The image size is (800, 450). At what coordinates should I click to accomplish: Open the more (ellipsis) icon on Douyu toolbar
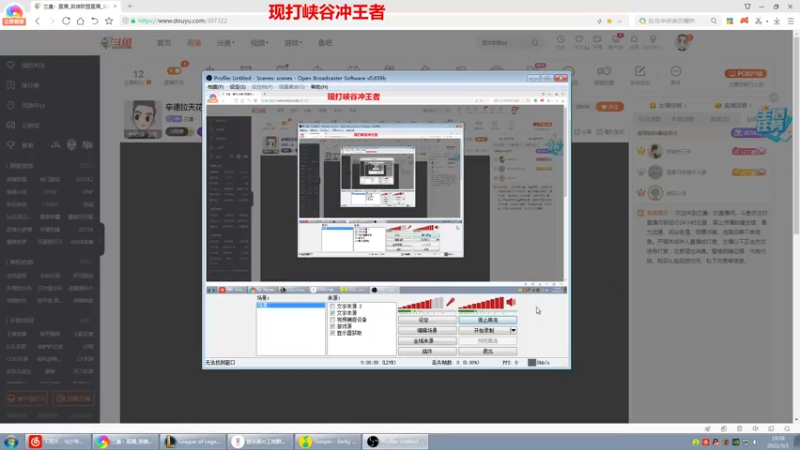(676, 71)
